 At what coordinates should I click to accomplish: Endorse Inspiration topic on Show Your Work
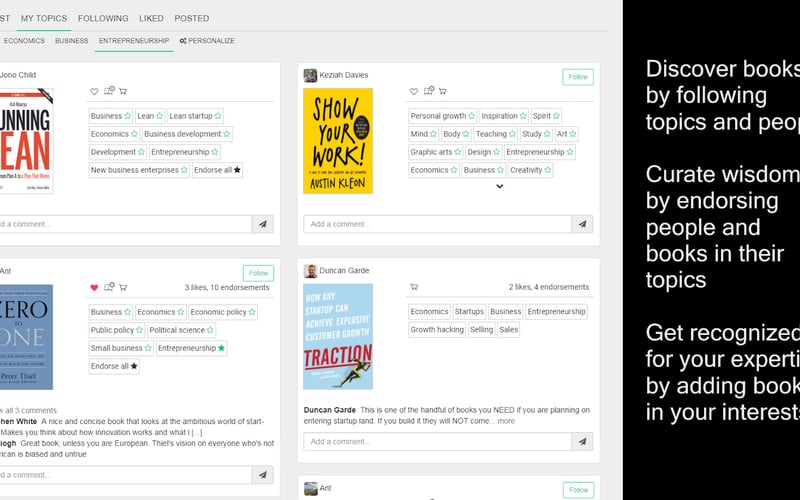(523, 116)
